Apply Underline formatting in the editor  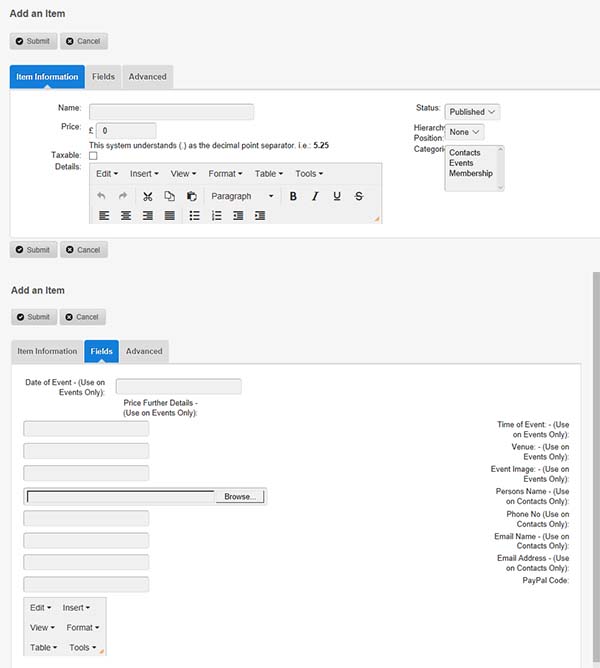[x=337, y=196]
